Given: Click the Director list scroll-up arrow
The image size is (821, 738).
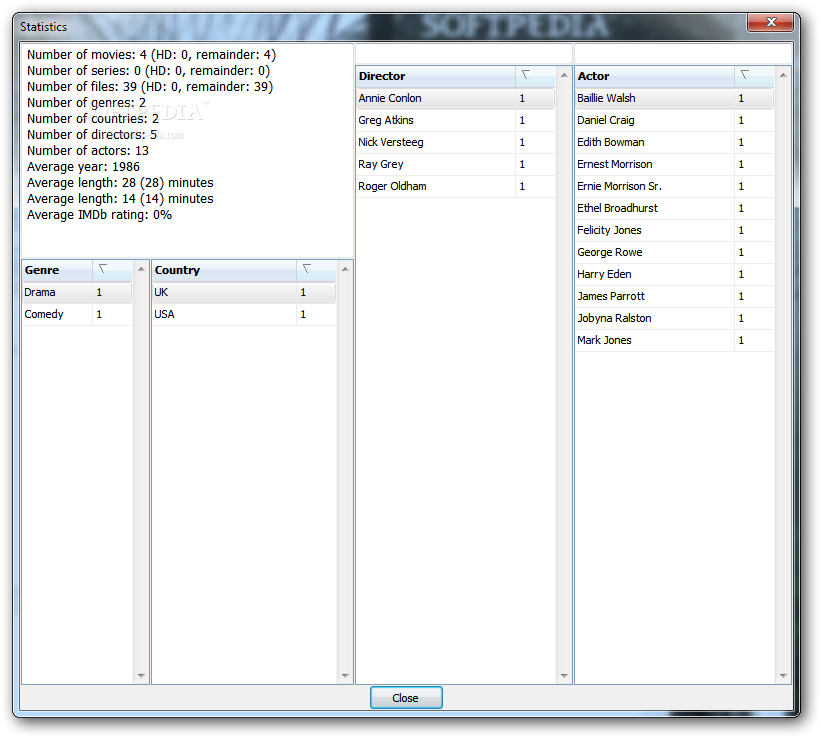Looking at the screenshot, I should click(564, 75).
